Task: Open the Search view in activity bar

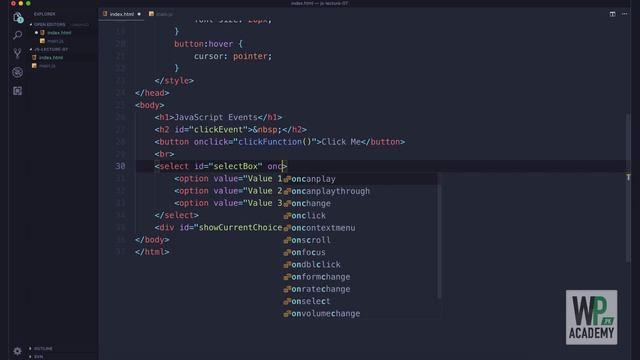Action: 18,35
